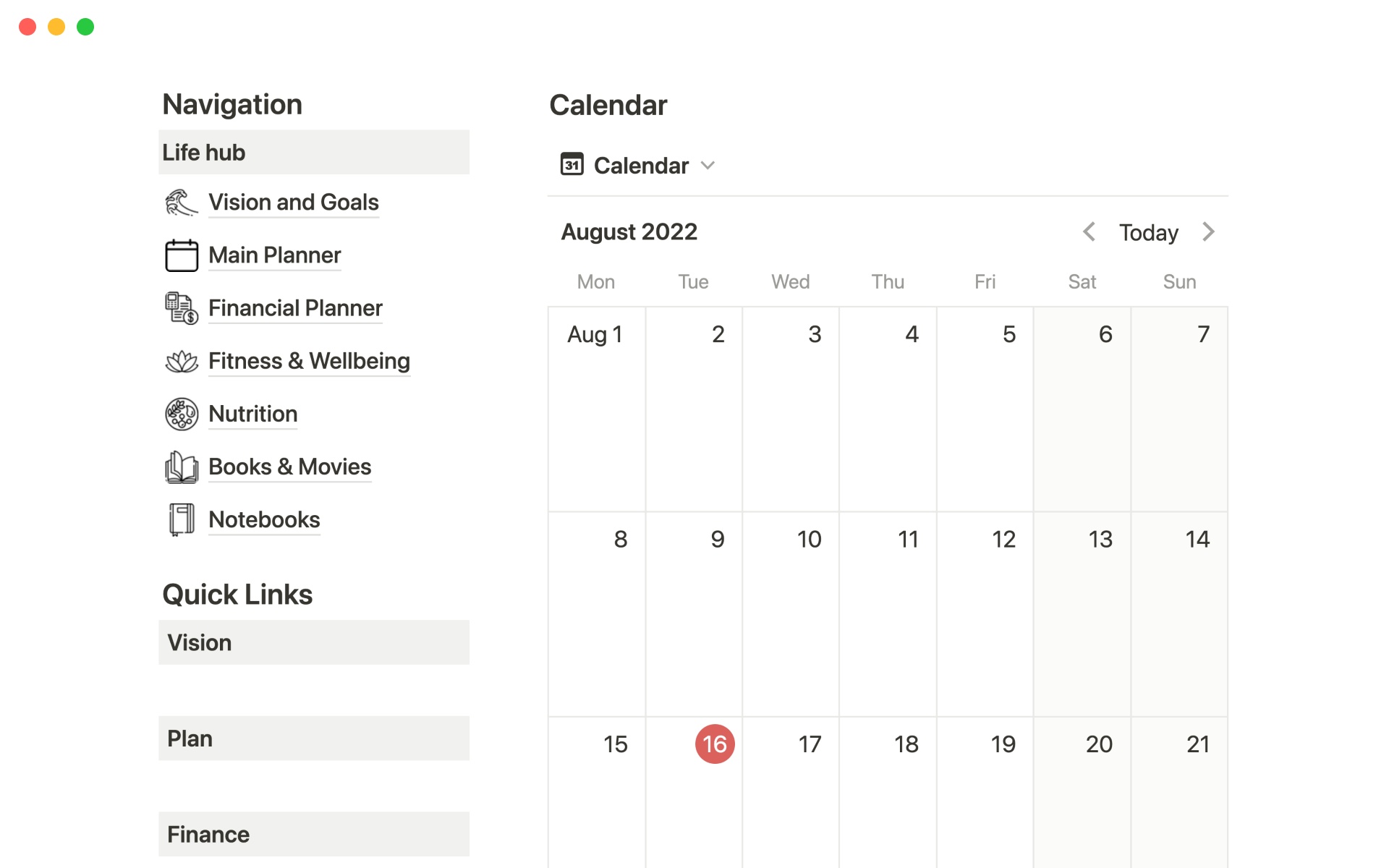
Task: Open the Financial Planner page link
Action: [x=295, y=308]
